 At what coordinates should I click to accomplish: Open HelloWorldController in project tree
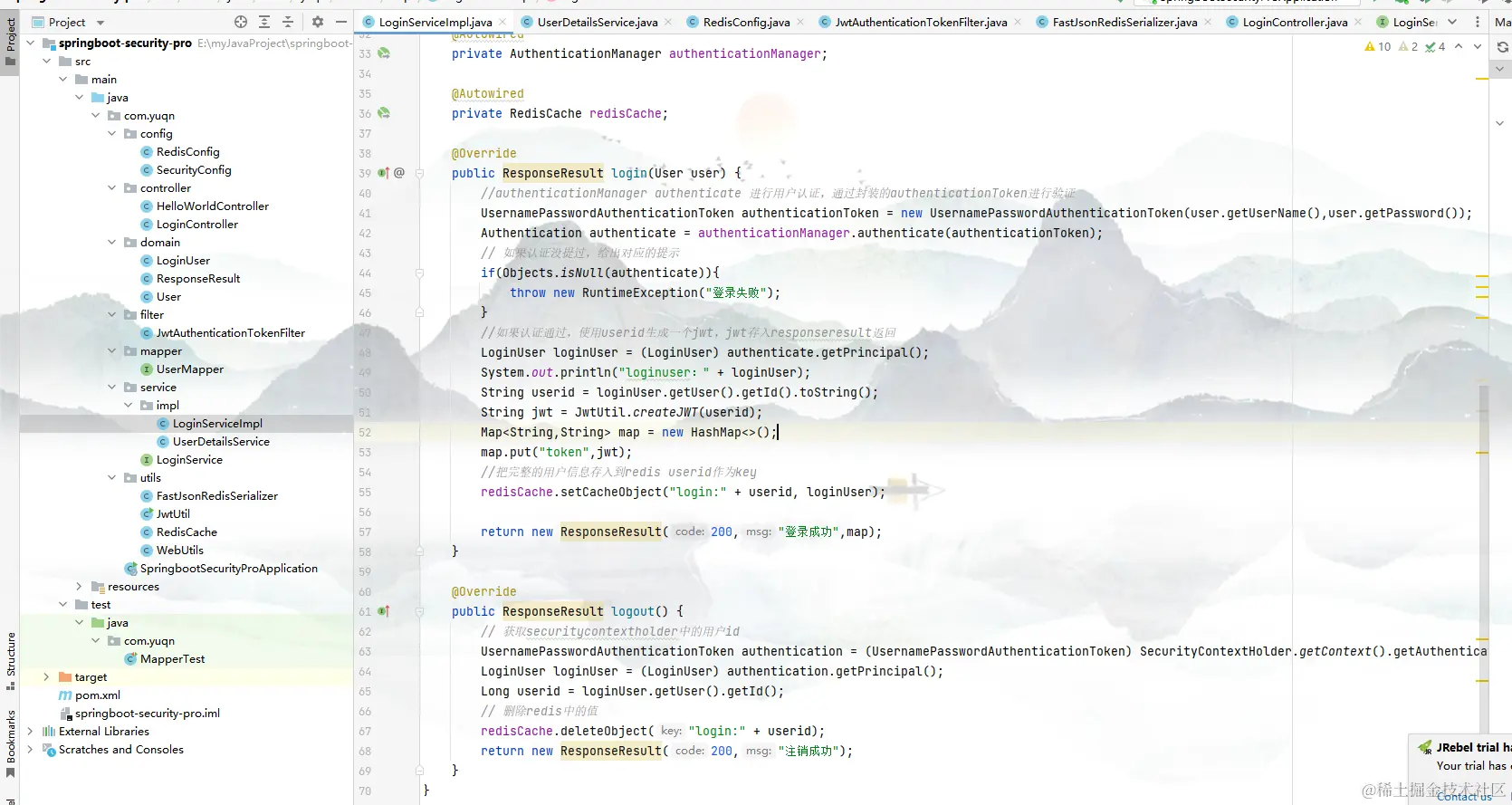pos(213,206)
